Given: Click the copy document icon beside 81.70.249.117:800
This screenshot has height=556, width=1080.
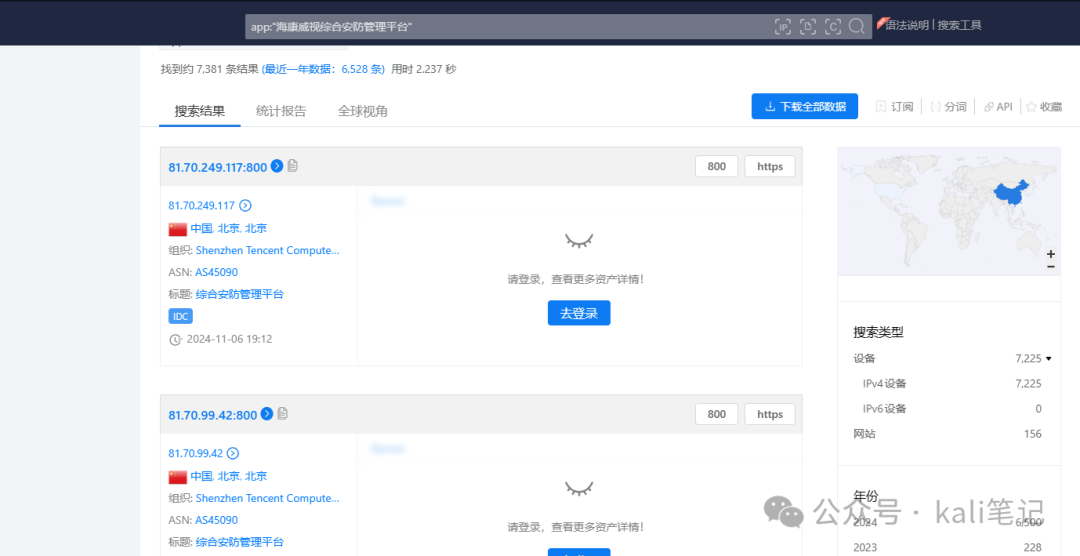Looking at the screenshot, I should coord(293,166).
